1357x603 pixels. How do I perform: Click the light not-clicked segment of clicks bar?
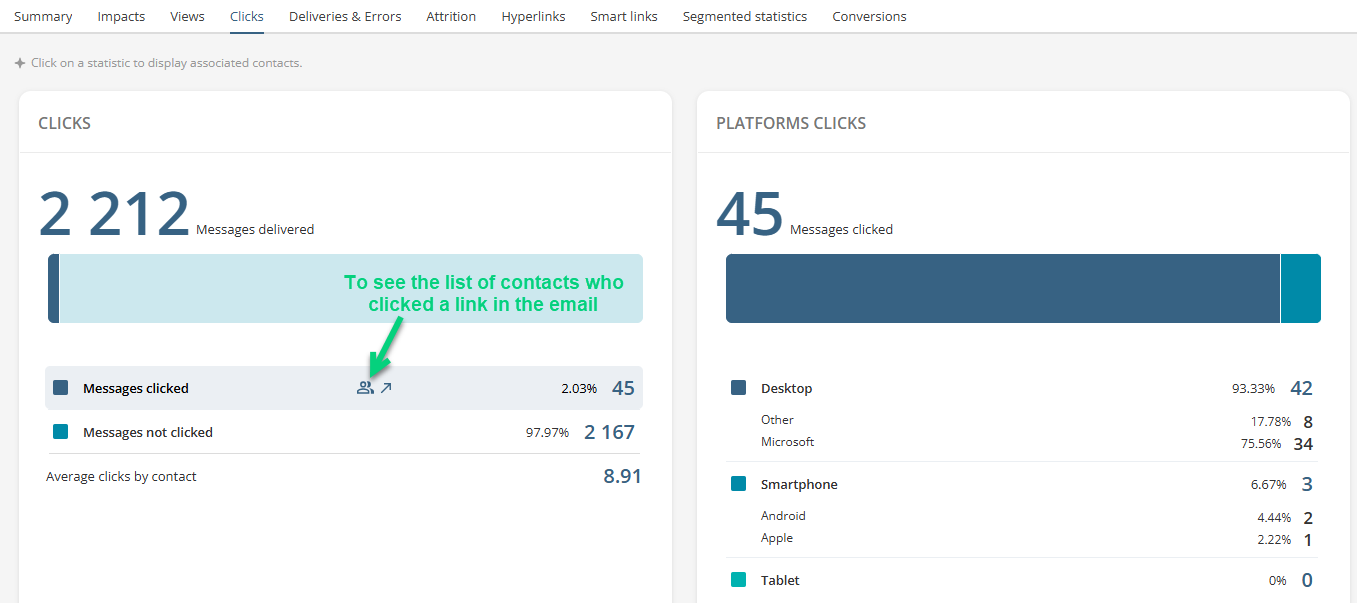pyautogui.click(x=351, y=288)
